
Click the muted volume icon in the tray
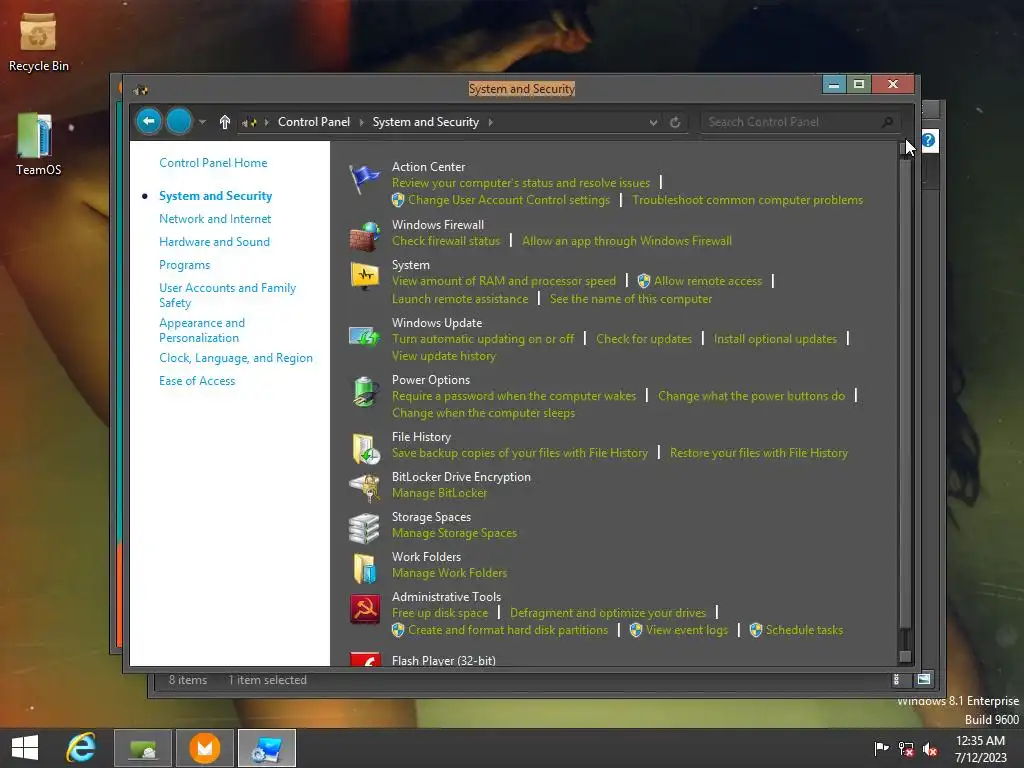930,749
